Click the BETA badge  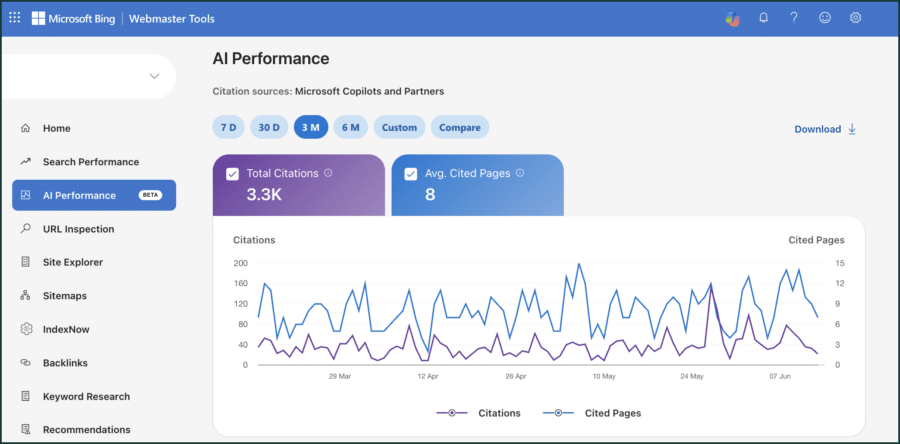pos(150,195)
